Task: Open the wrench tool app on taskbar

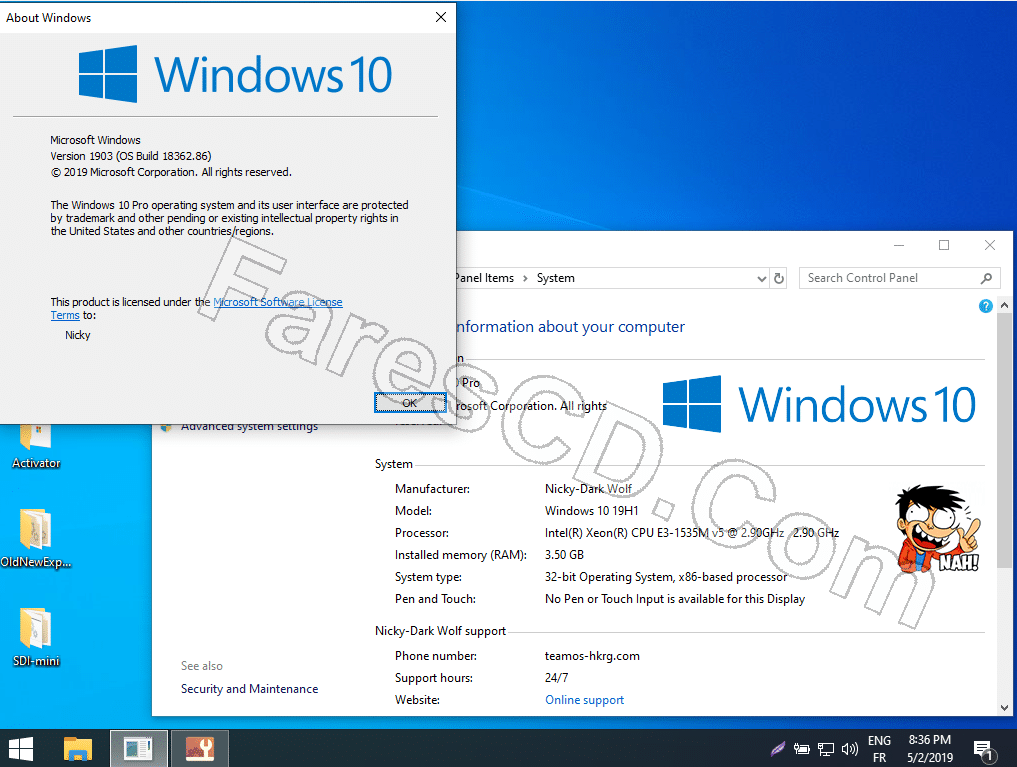Action: pyautogui.click(x=200, y=749)
